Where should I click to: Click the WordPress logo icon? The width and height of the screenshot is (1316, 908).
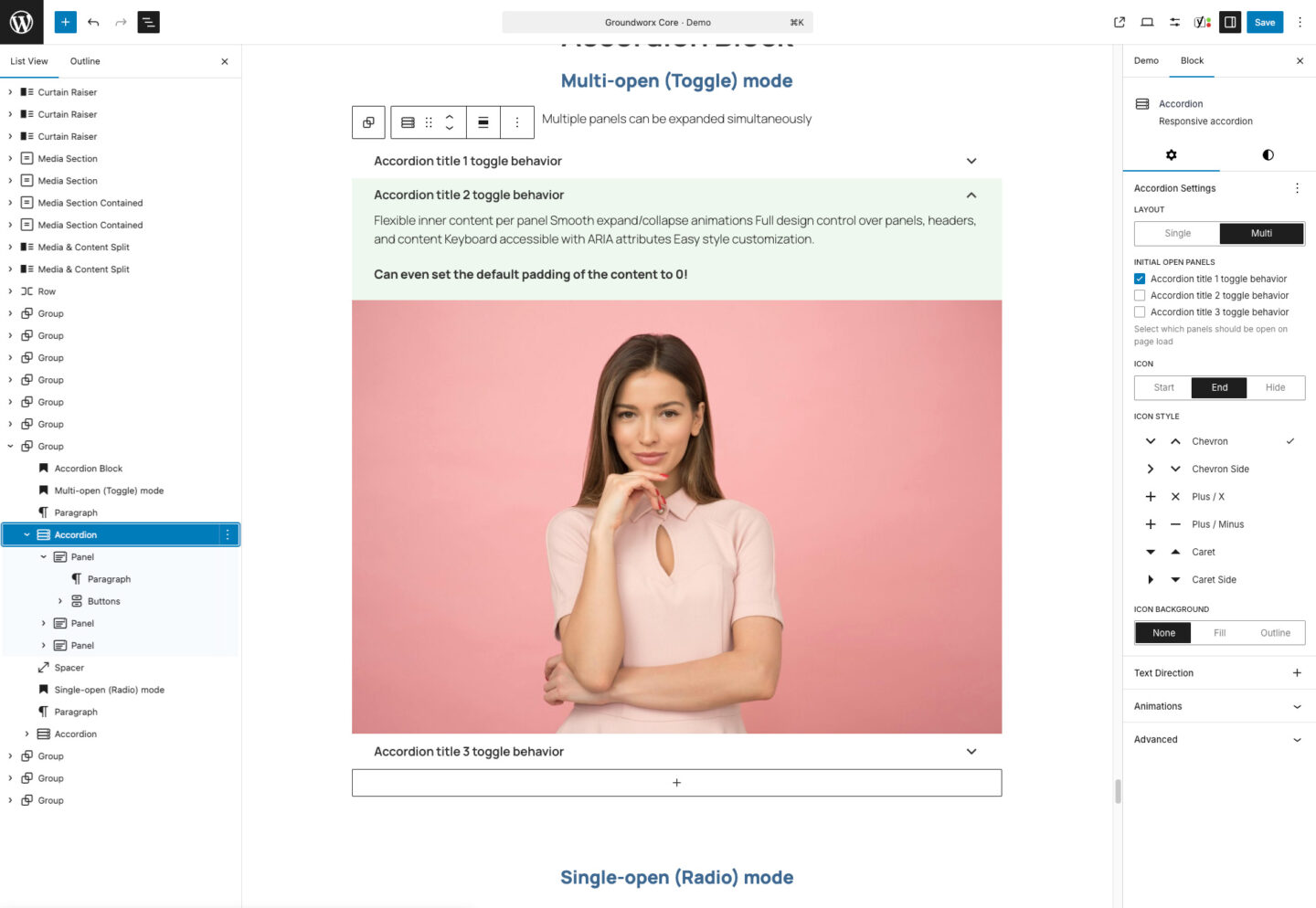point(21,22)
